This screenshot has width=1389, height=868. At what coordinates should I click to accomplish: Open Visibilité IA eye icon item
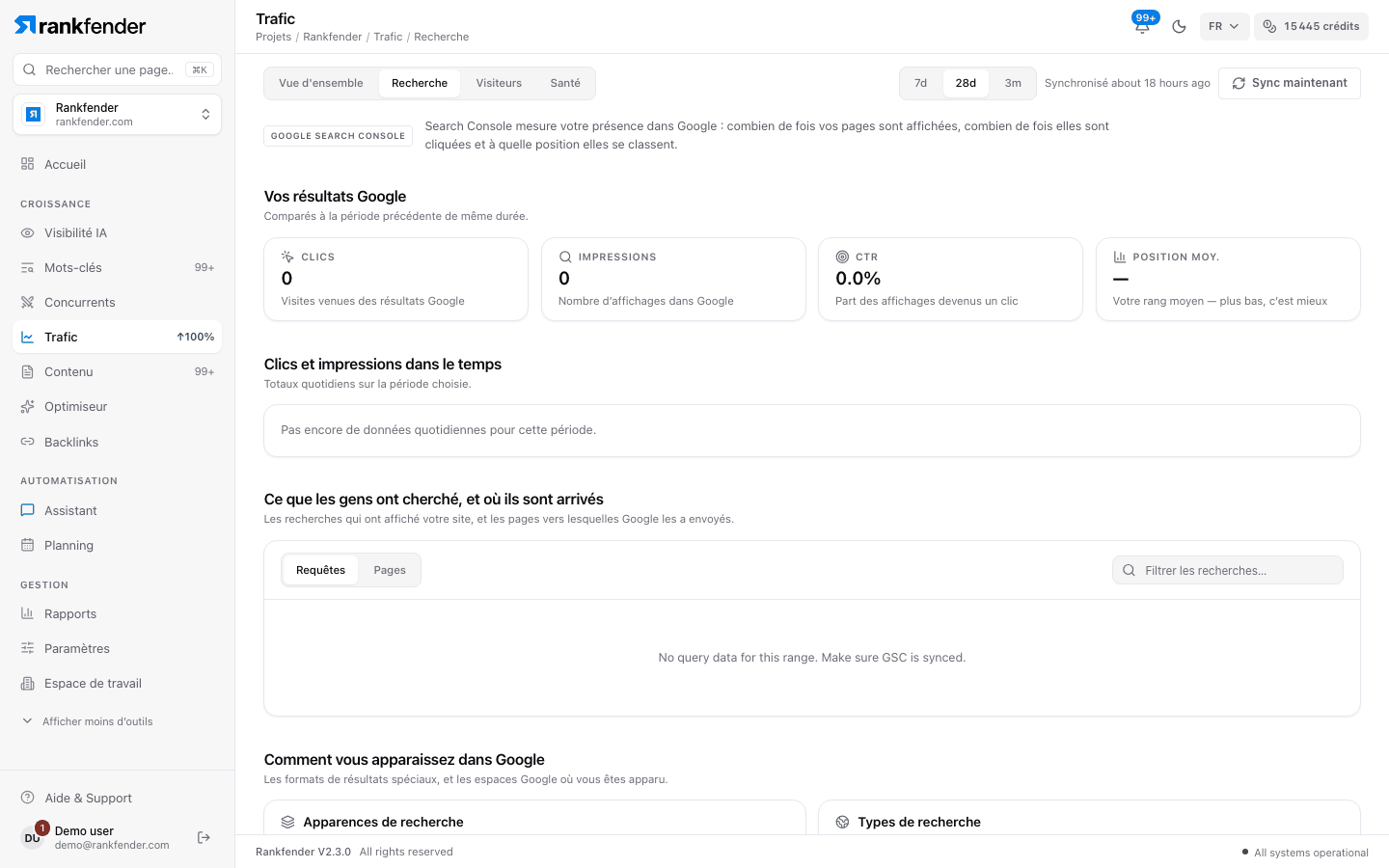click(117, 232)
